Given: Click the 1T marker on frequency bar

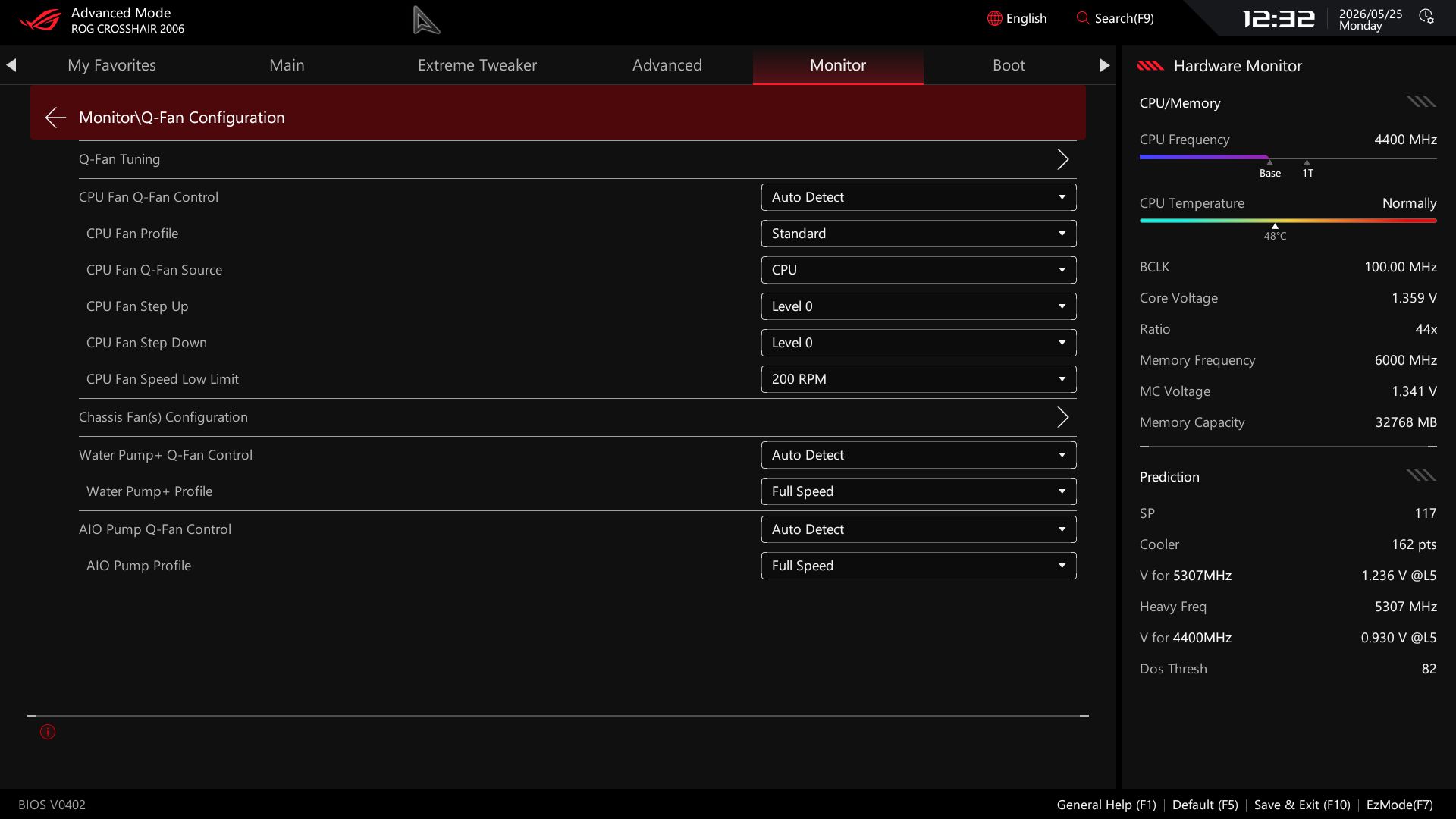Looking at the screenshot, I should click(x=1307, y=170).
